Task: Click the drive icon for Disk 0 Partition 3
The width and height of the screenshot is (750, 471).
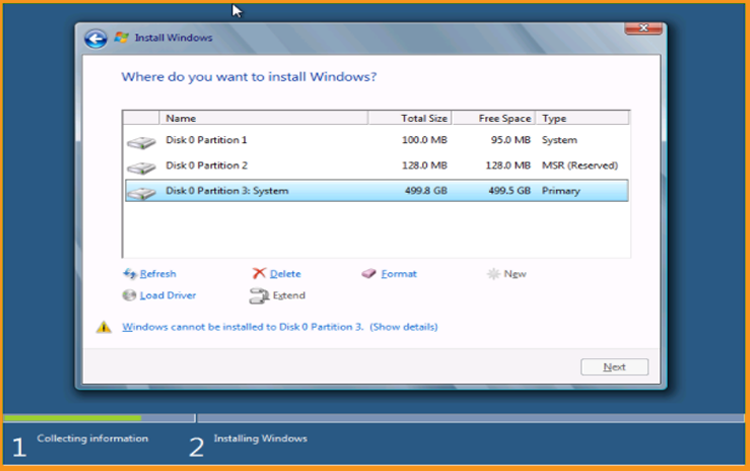Action: [x=142, y=193]
